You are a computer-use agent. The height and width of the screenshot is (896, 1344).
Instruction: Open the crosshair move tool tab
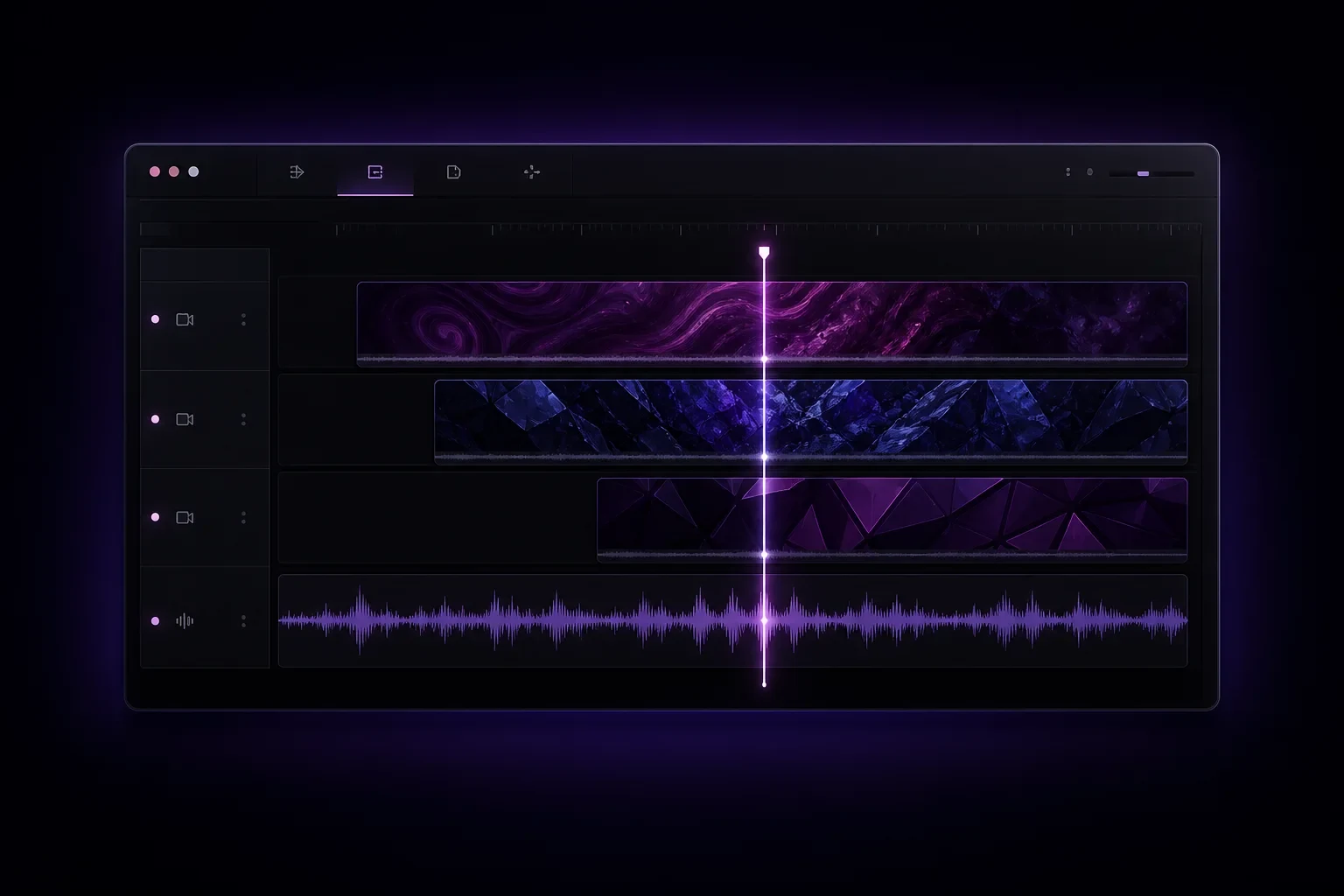click(532, 172)
